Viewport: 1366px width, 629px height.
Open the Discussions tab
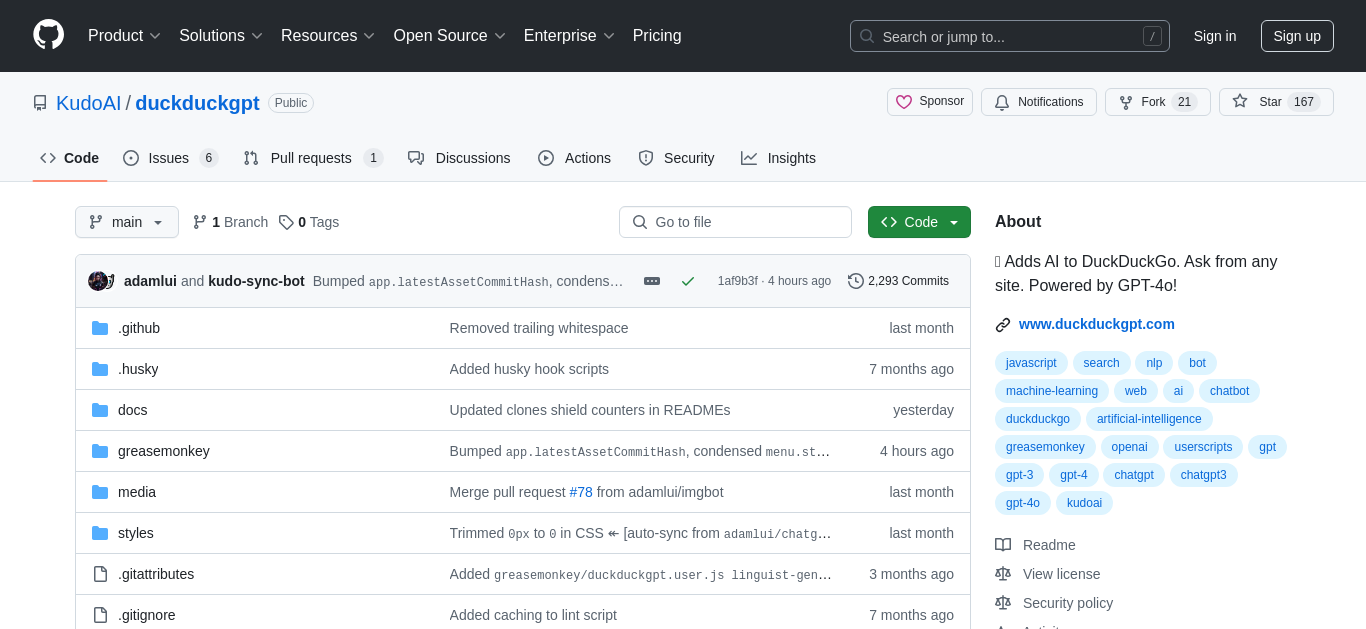coord(459,158)
